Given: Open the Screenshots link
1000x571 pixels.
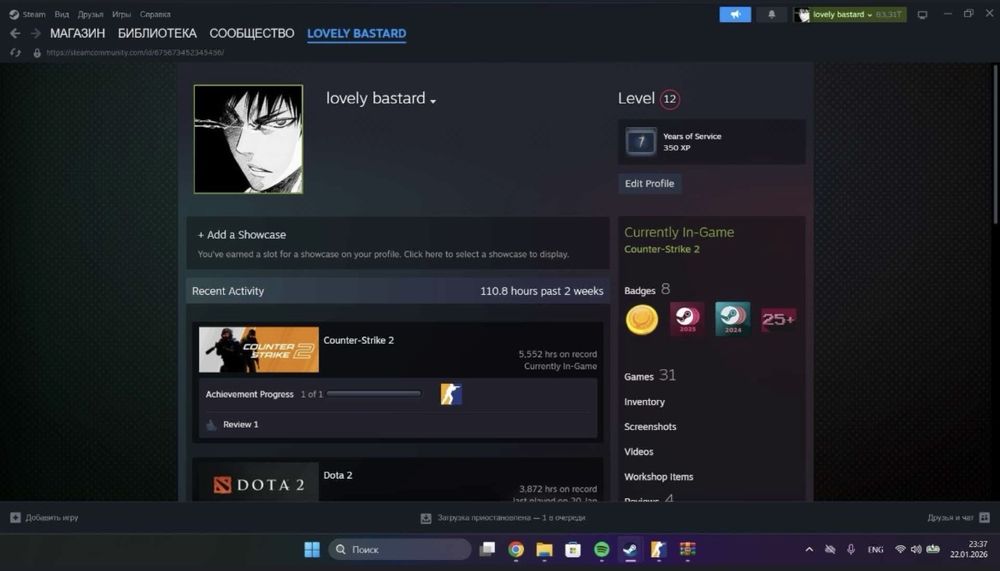Looking at the screenshot, I should pos(650,427).
